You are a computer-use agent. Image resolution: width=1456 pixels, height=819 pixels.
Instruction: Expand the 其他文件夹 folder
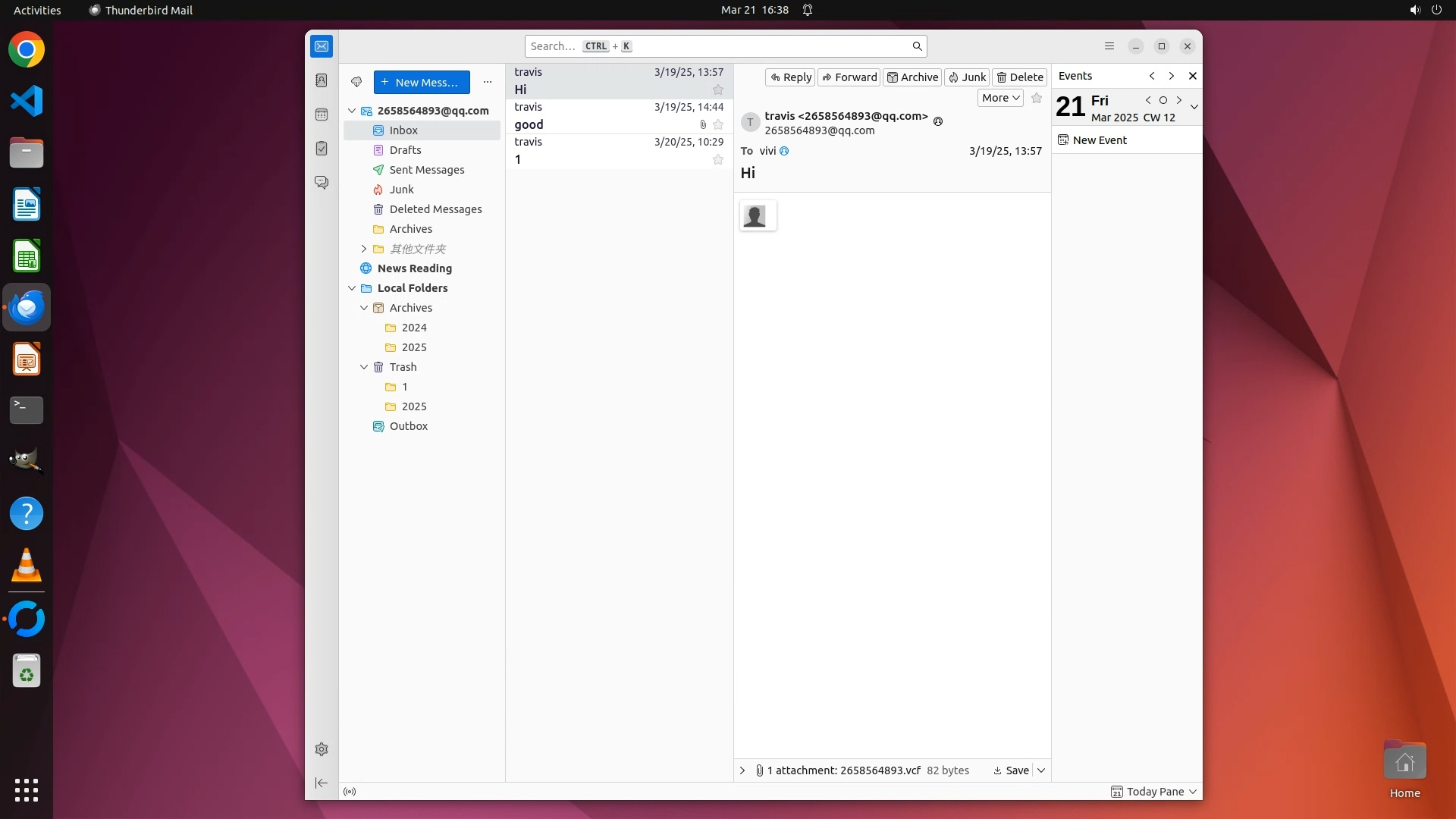[364, 249]
